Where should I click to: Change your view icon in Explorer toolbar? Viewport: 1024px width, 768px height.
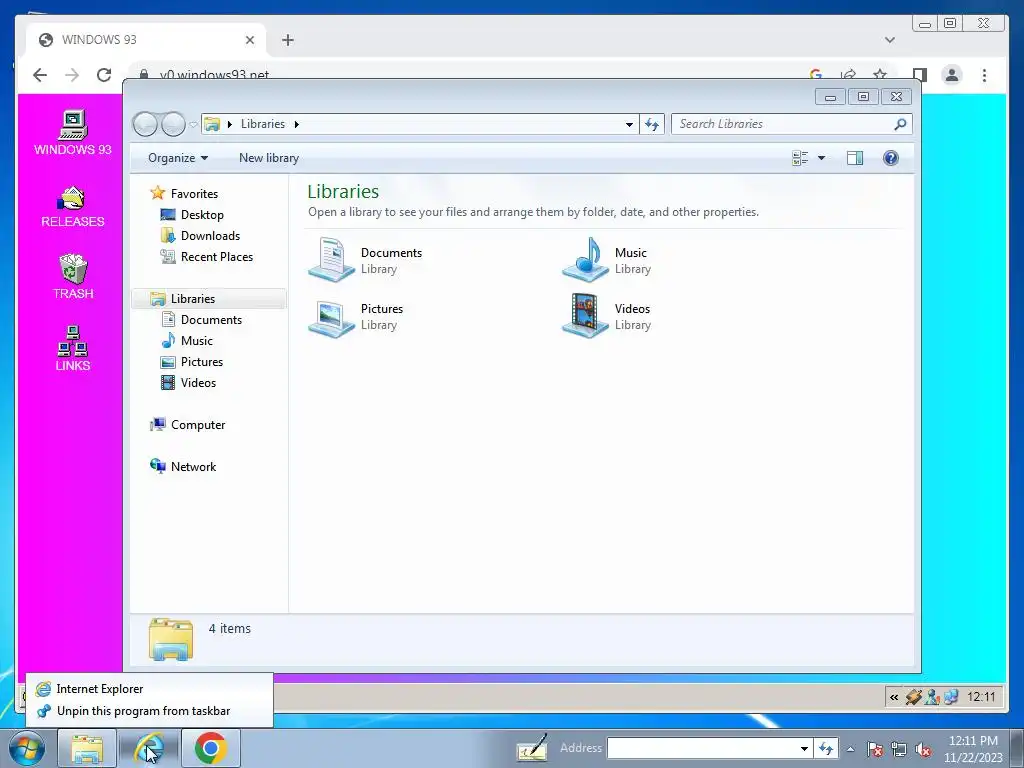[x=800, y=158]
